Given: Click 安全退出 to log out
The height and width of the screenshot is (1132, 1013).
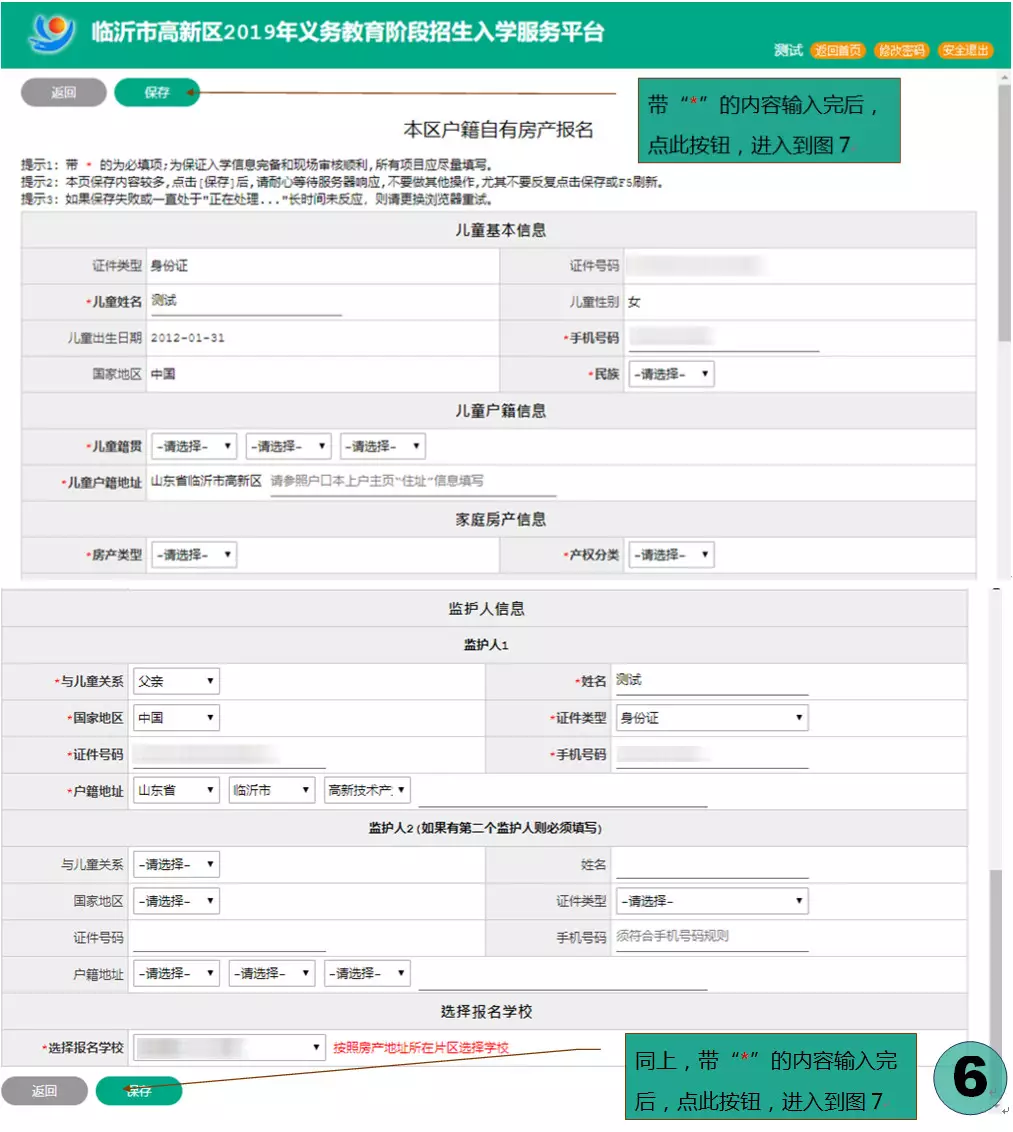Looking at the screenshot, I should point(965,50).
